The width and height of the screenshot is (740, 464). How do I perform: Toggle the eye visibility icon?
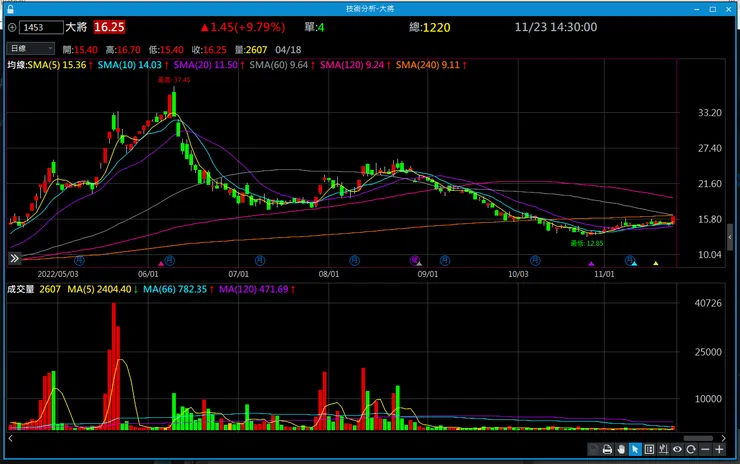[677, 449]
